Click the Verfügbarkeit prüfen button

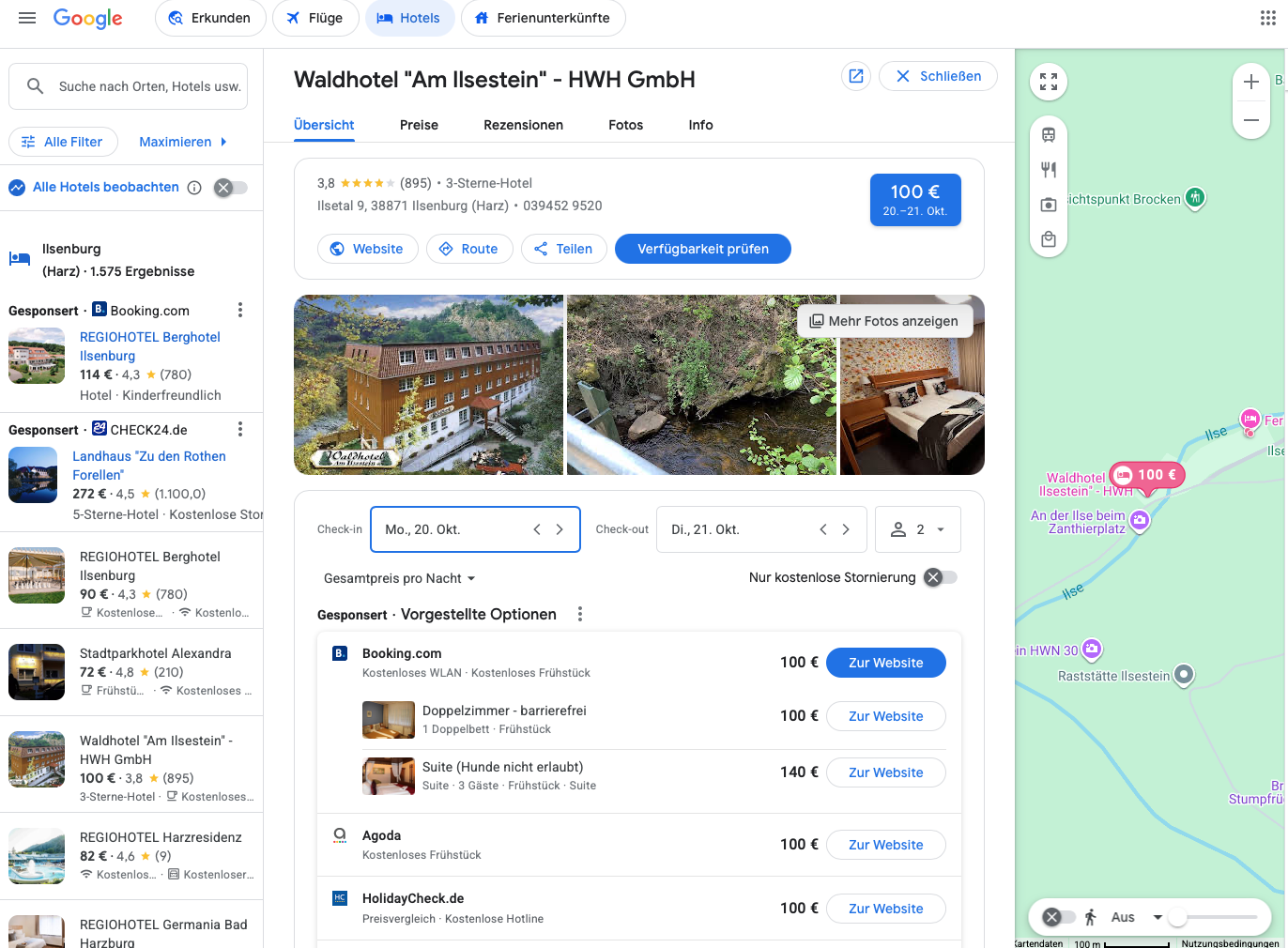click(702, 249)
